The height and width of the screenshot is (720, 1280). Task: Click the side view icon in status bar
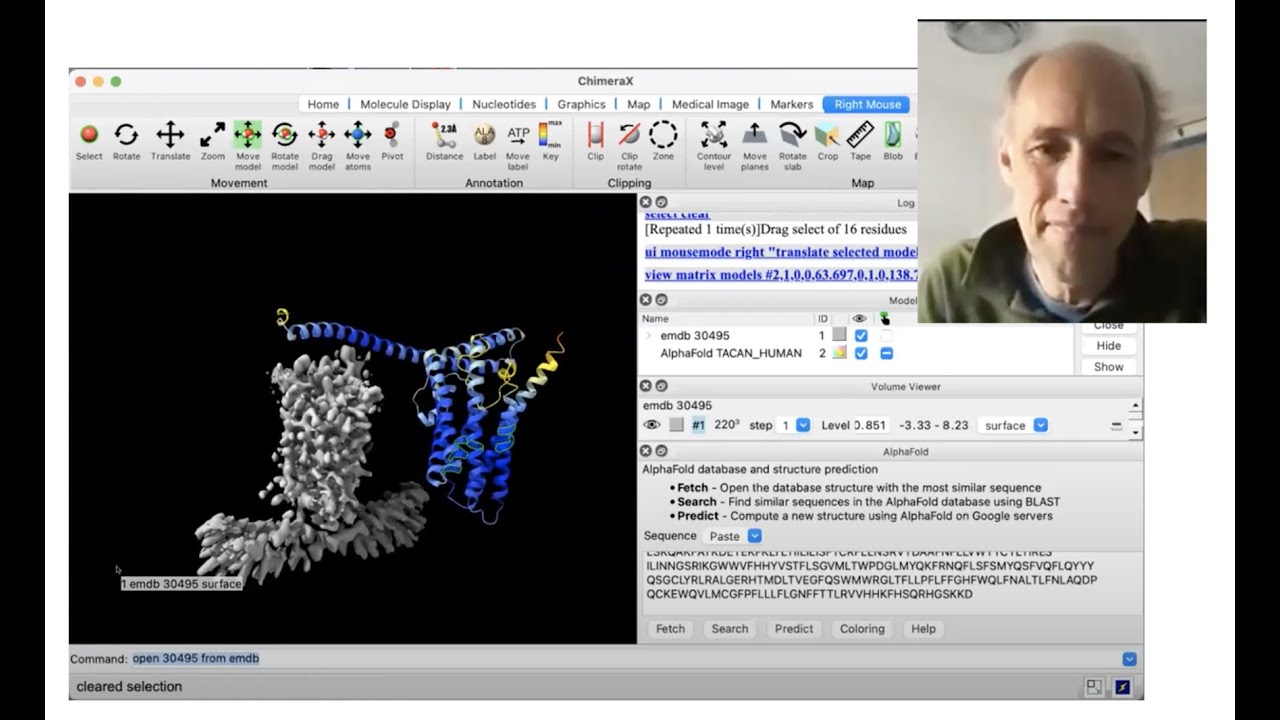point(1094,687)
